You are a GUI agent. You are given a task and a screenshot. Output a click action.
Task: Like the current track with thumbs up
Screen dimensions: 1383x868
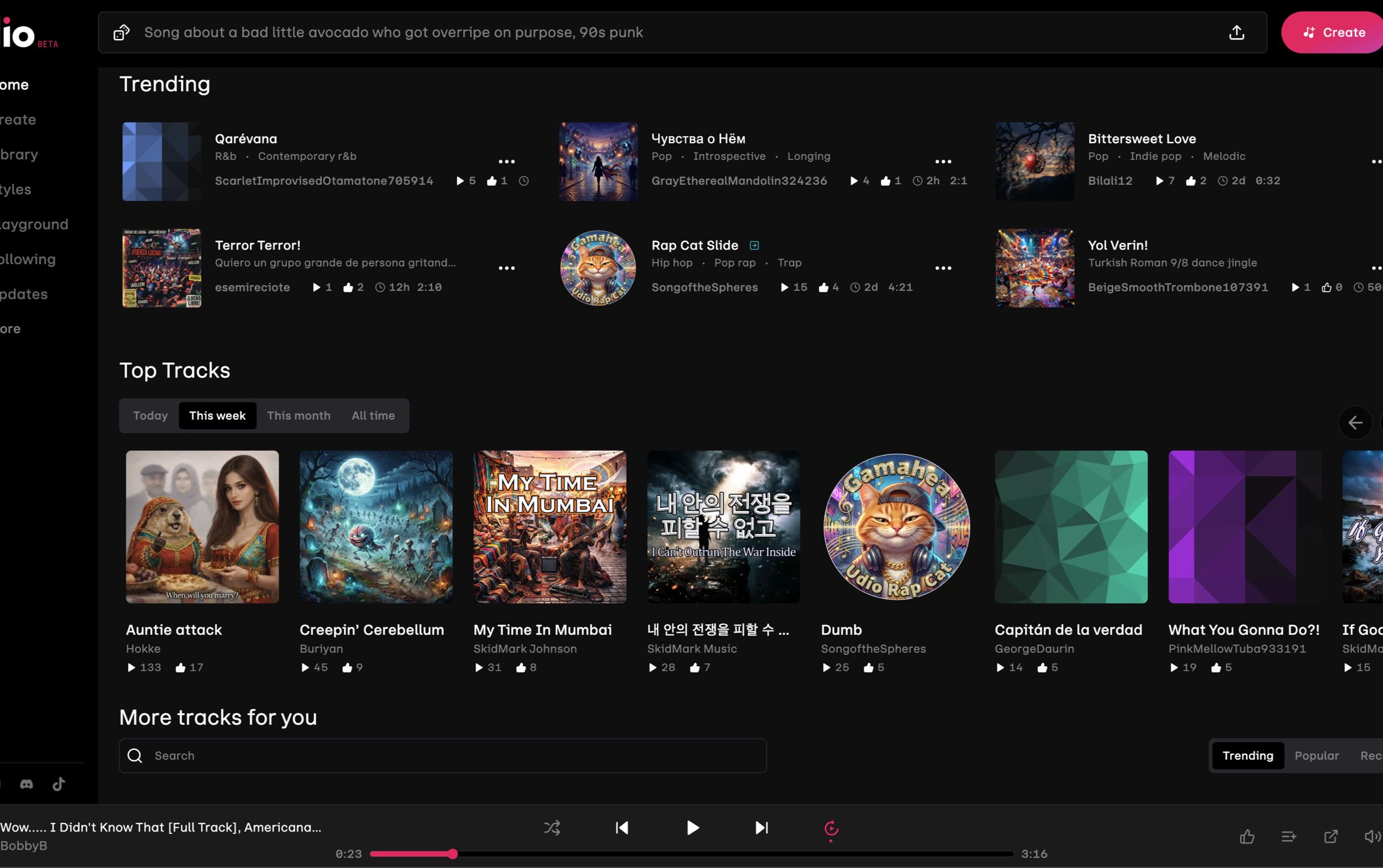(x=1247, y=837)
